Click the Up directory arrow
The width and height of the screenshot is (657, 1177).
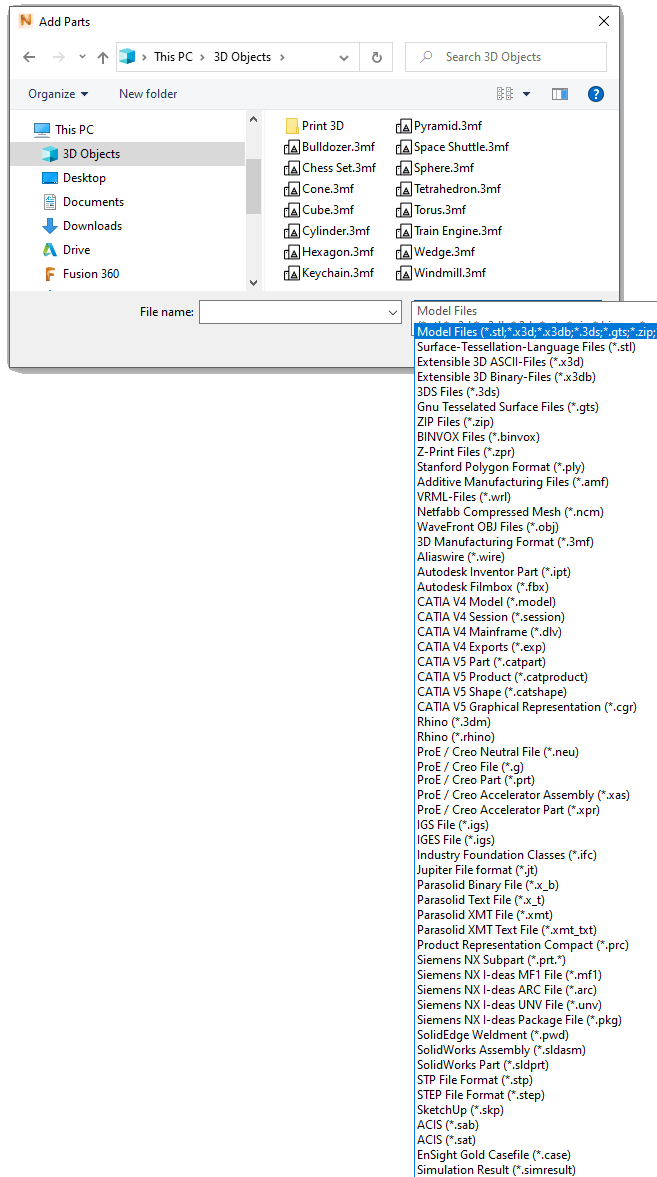click(103, 57)
